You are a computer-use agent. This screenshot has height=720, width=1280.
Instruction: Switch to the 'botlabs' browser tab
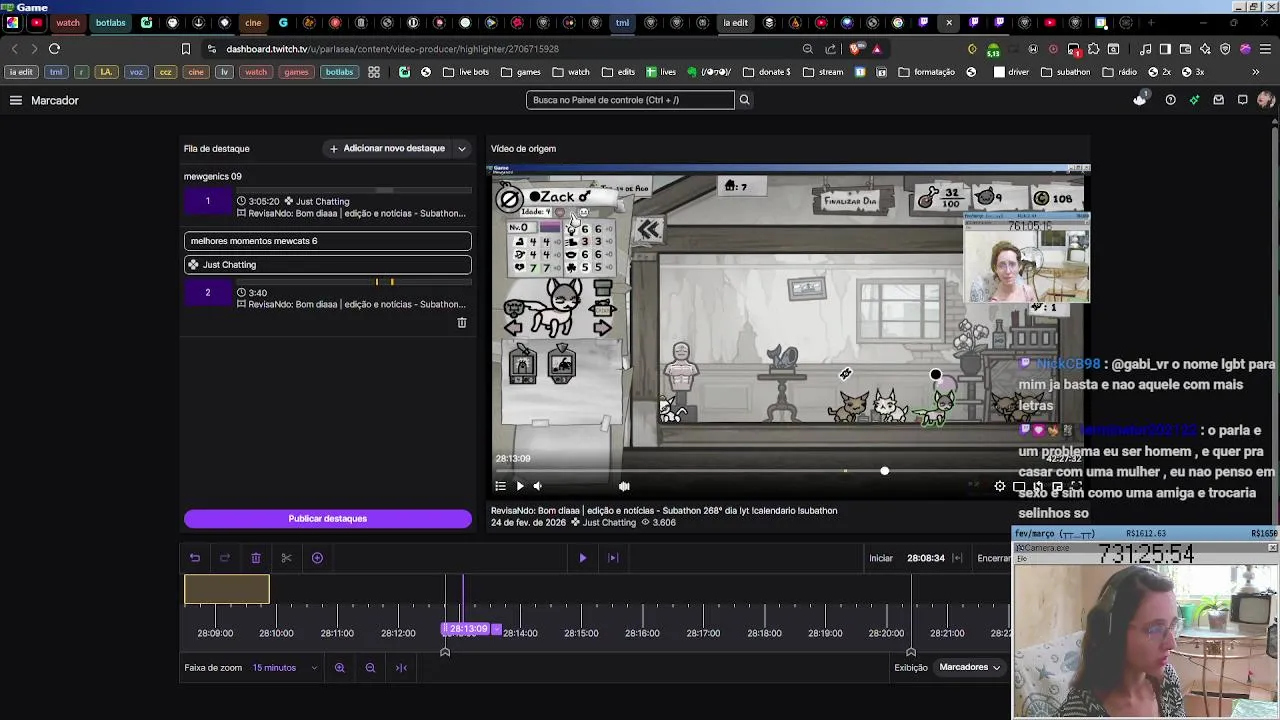(111, 23)
